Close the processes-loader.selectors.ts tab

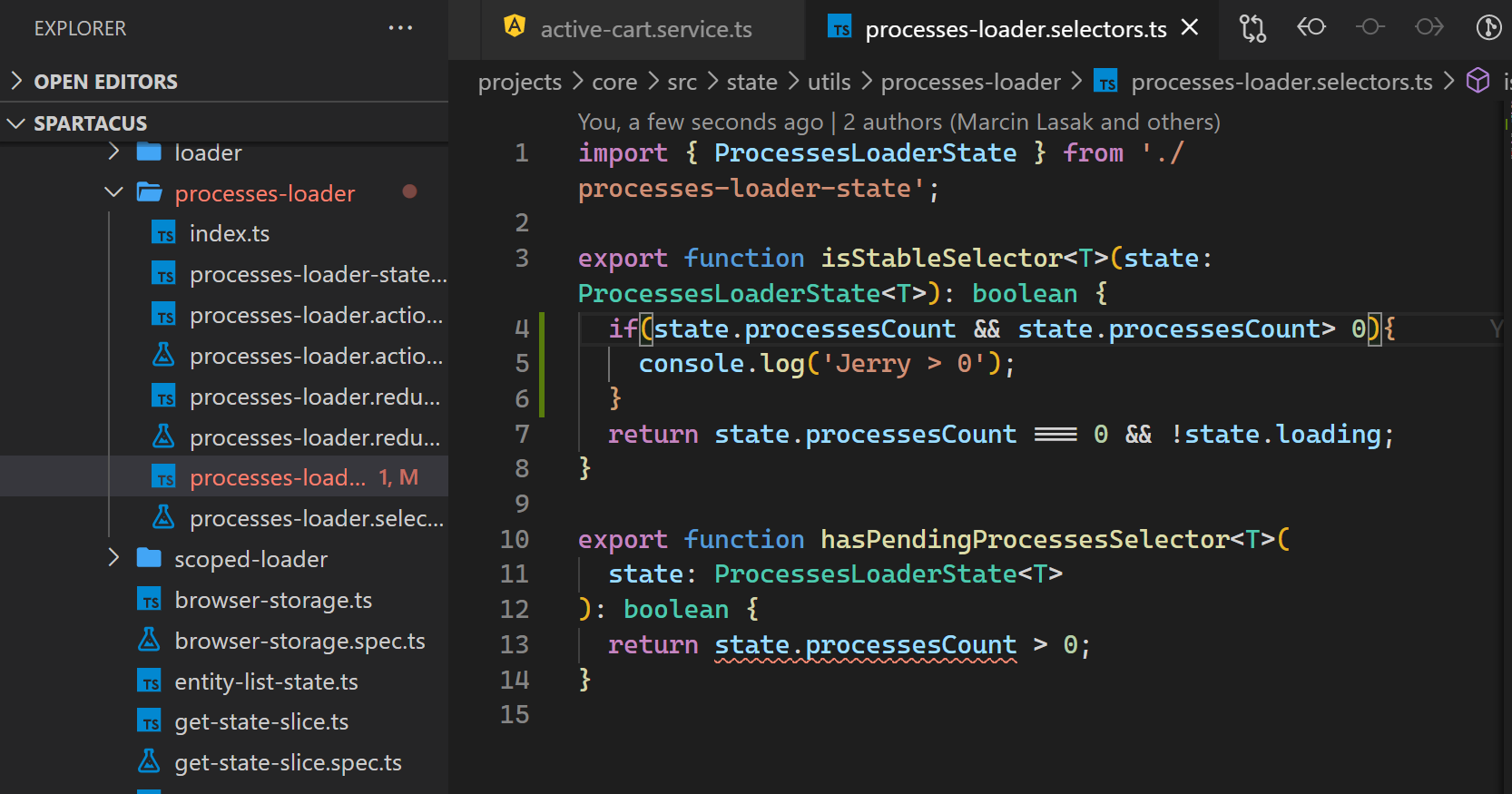(1190, 28)
